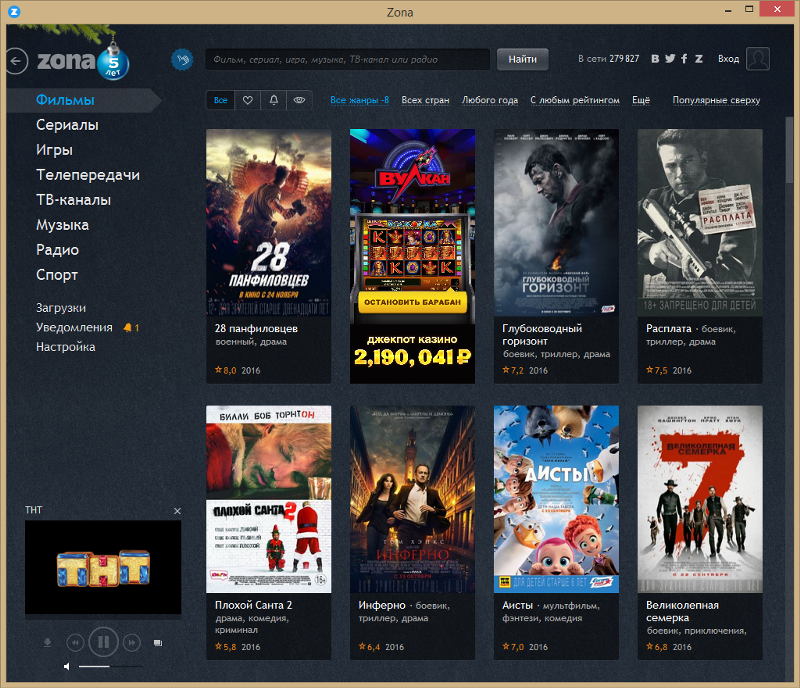
Task: Show watched with the eye filter
Action: pos(299,100)
